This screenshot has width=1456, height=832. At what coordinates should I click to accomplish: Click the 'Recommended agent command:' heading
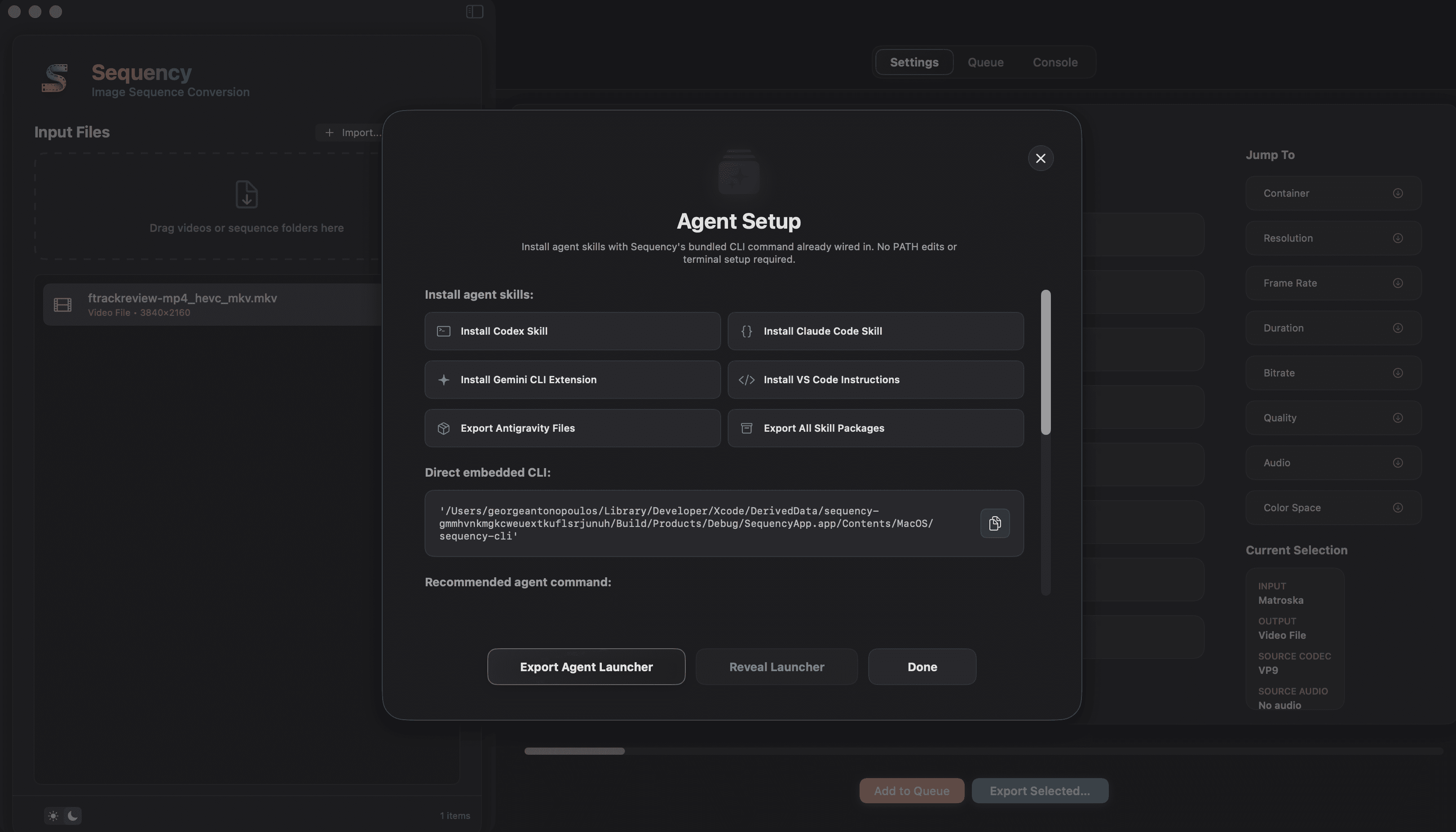coord(517,582)
